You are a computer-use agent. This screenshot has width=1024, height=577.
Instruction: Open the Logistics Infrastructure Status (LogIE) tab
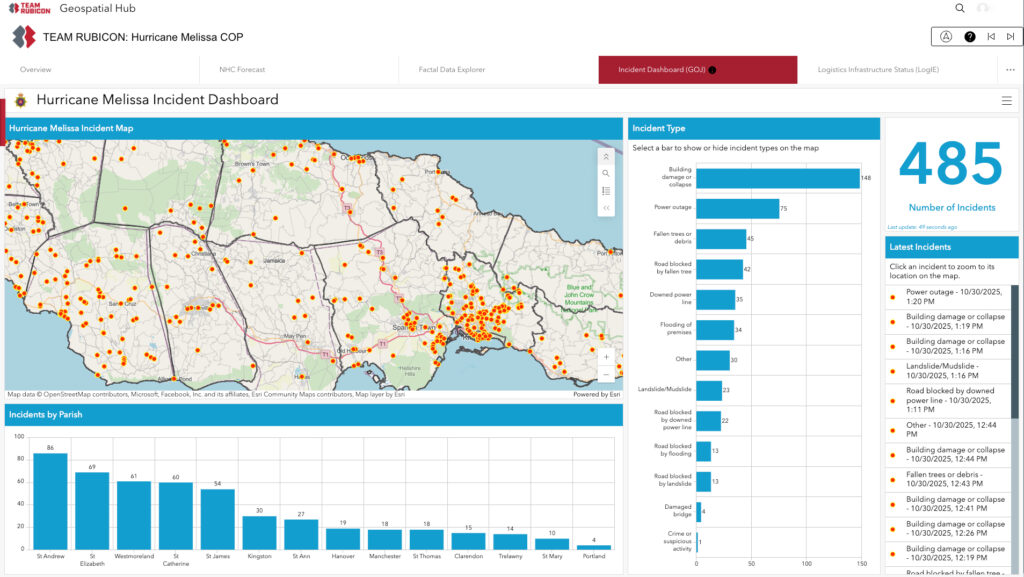[x=877, y=70]
